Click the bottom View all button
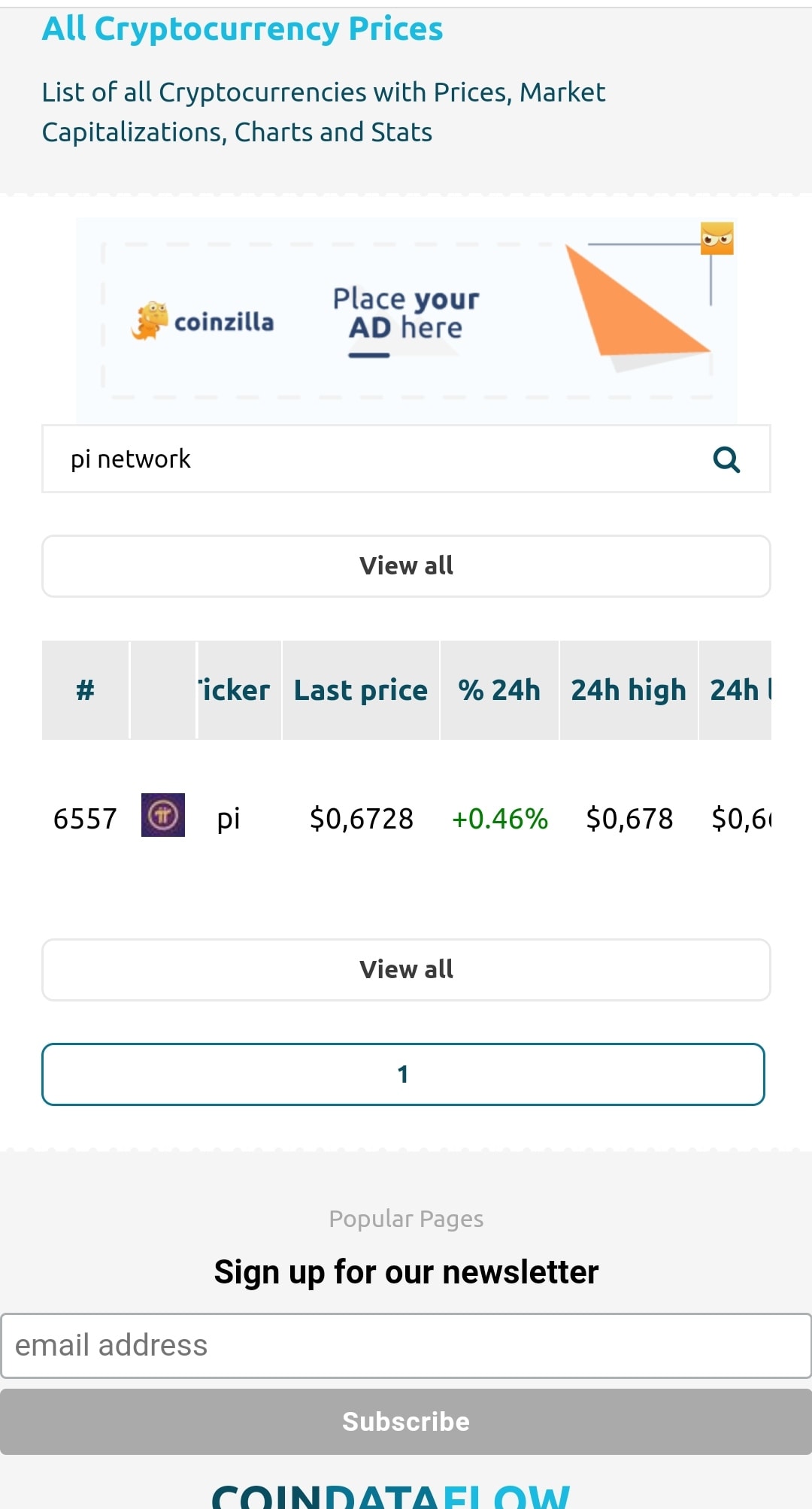Viewport: 812px width, 1509px height. pyautogui.click(x=406, y=970)
